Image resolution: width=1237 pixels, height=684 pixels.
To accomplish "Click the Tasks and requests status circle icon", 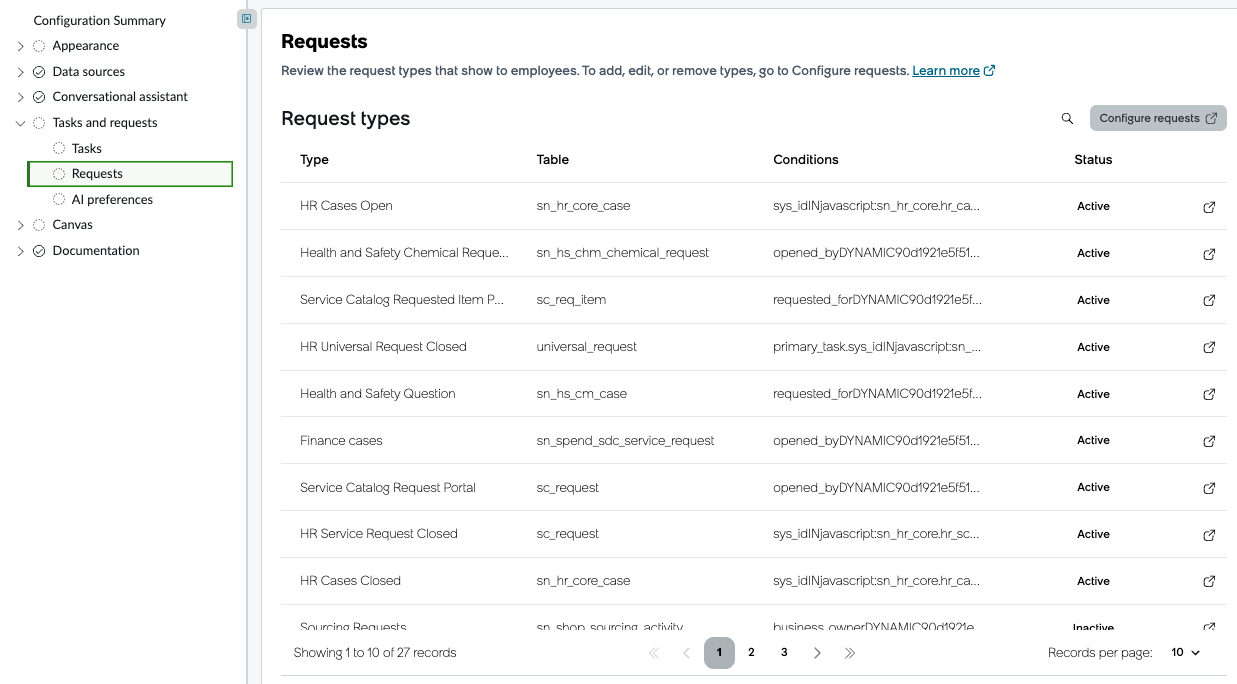I will [39, 123].
